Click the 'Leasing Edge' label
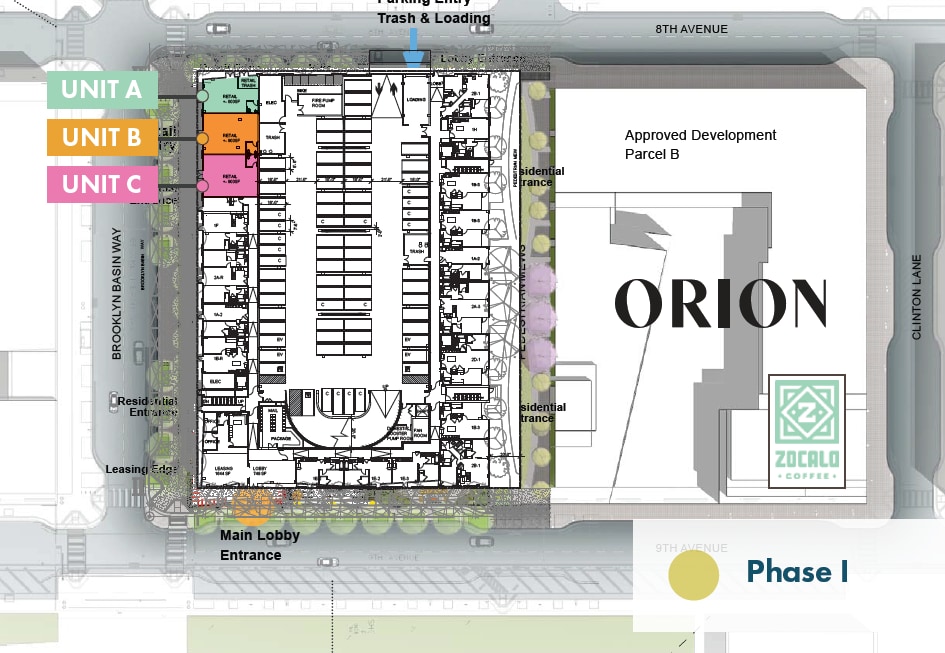 142,469
